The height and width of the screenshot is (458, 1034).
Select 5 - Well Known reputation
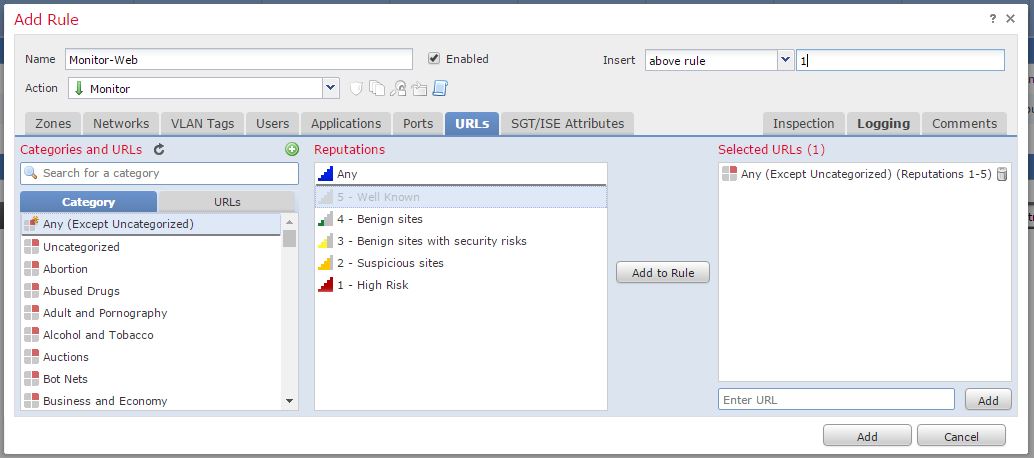pyautogui.click(x=461, y=197)
